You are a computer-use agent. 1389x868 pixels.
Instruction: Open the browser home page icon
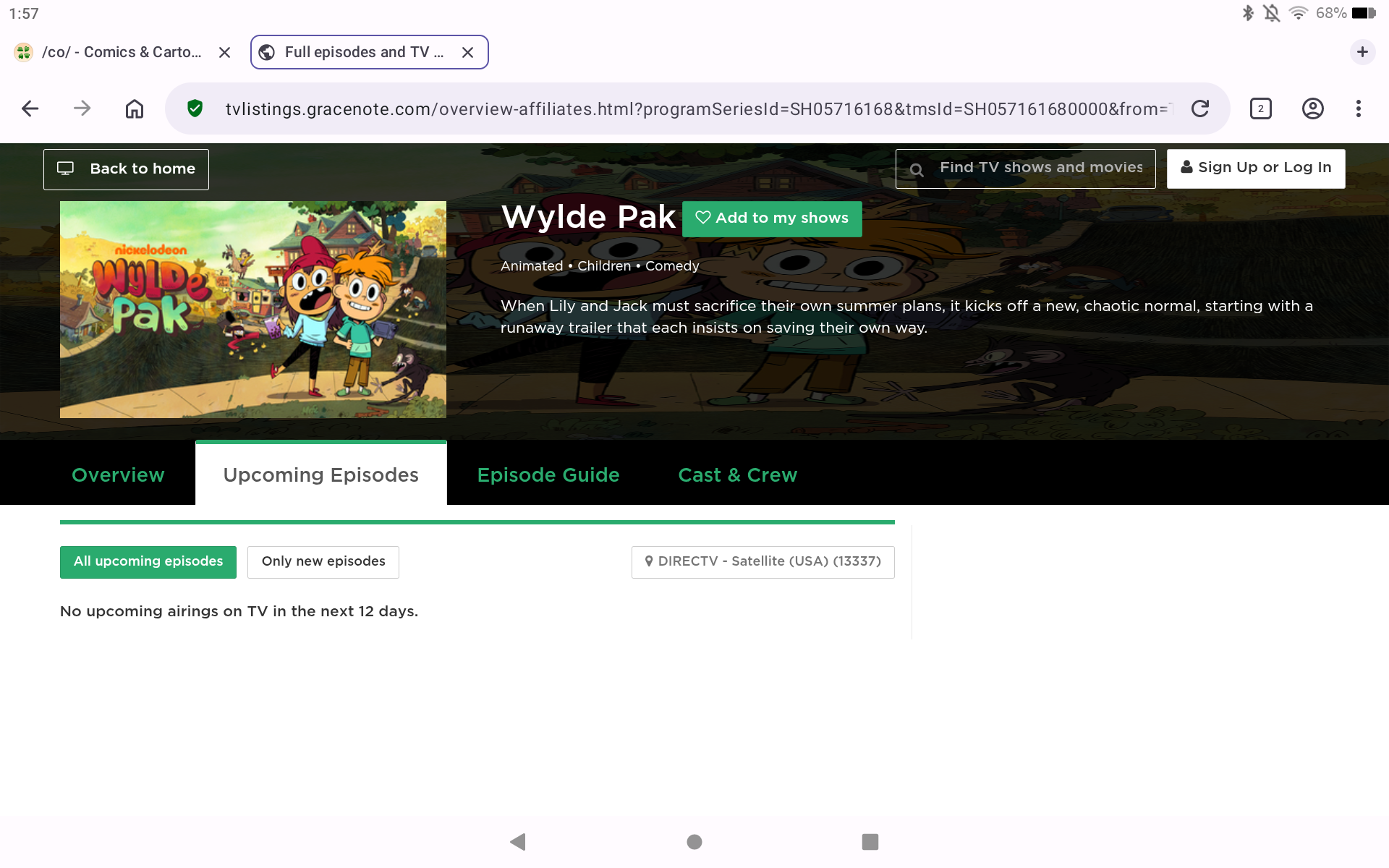coord(135,109)
